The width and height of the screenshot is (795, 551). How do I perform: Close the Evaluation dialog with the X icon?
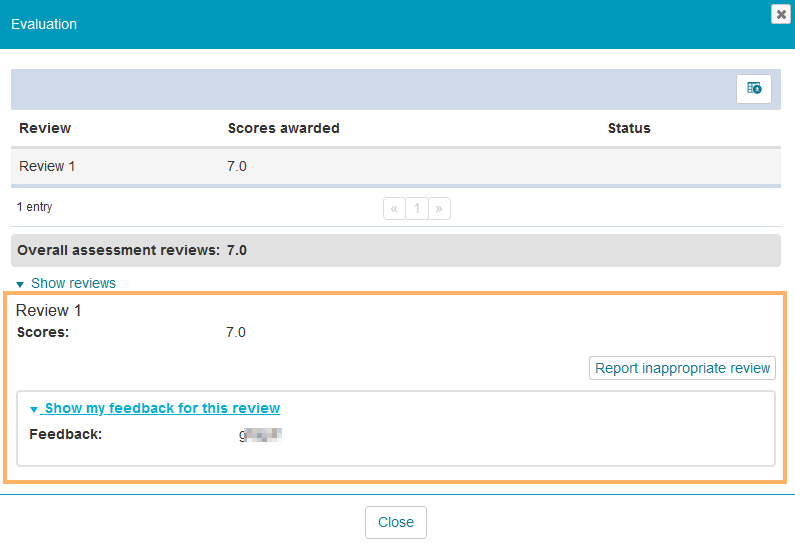(x=779, y=14)
